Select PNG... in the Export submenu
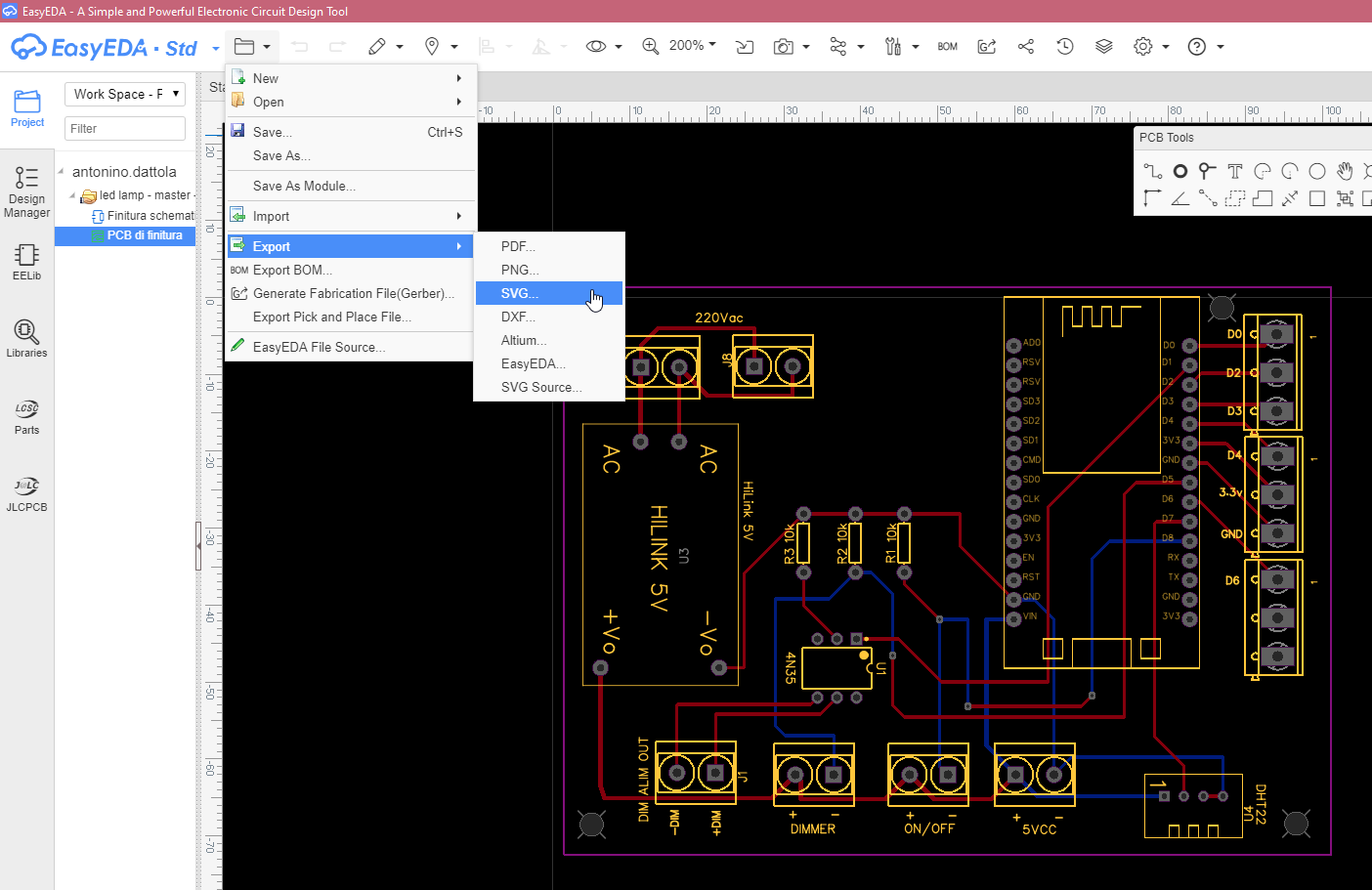The height and width of the screenshot is (890, 1372). [x=549, y=270]
